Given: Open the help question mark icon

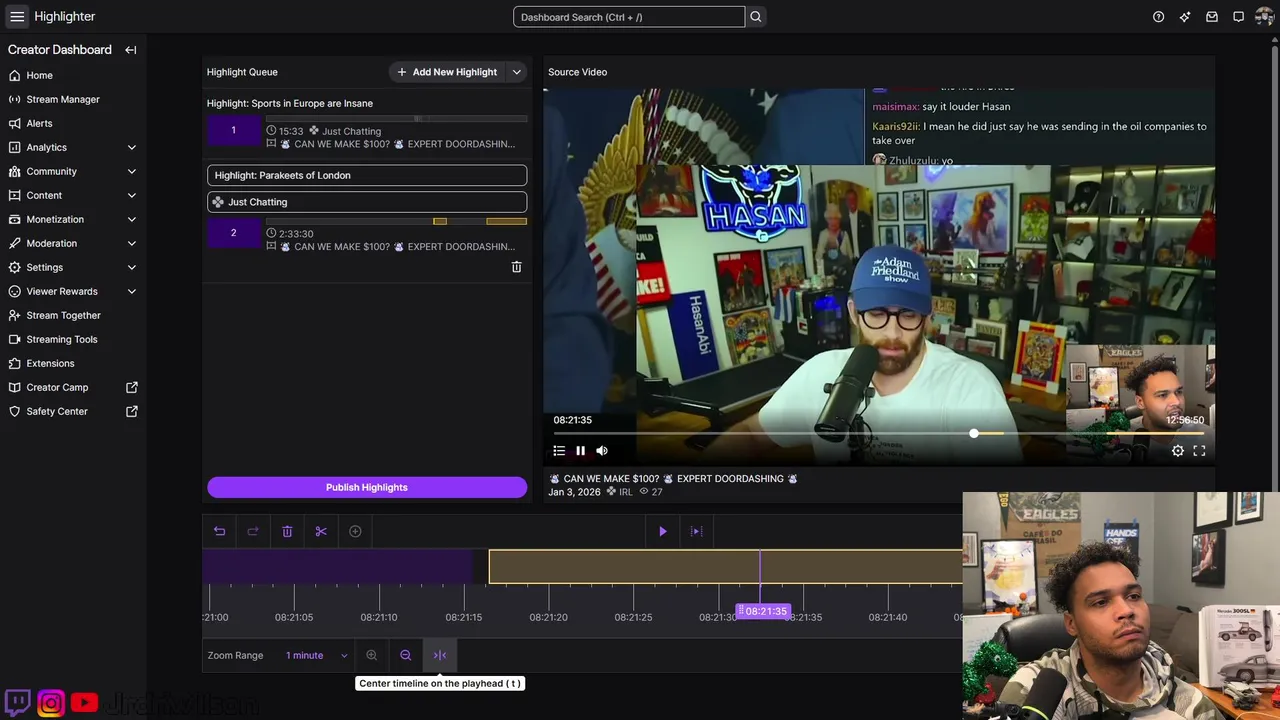Looking at the screenshot, I should click(1158, 17).
